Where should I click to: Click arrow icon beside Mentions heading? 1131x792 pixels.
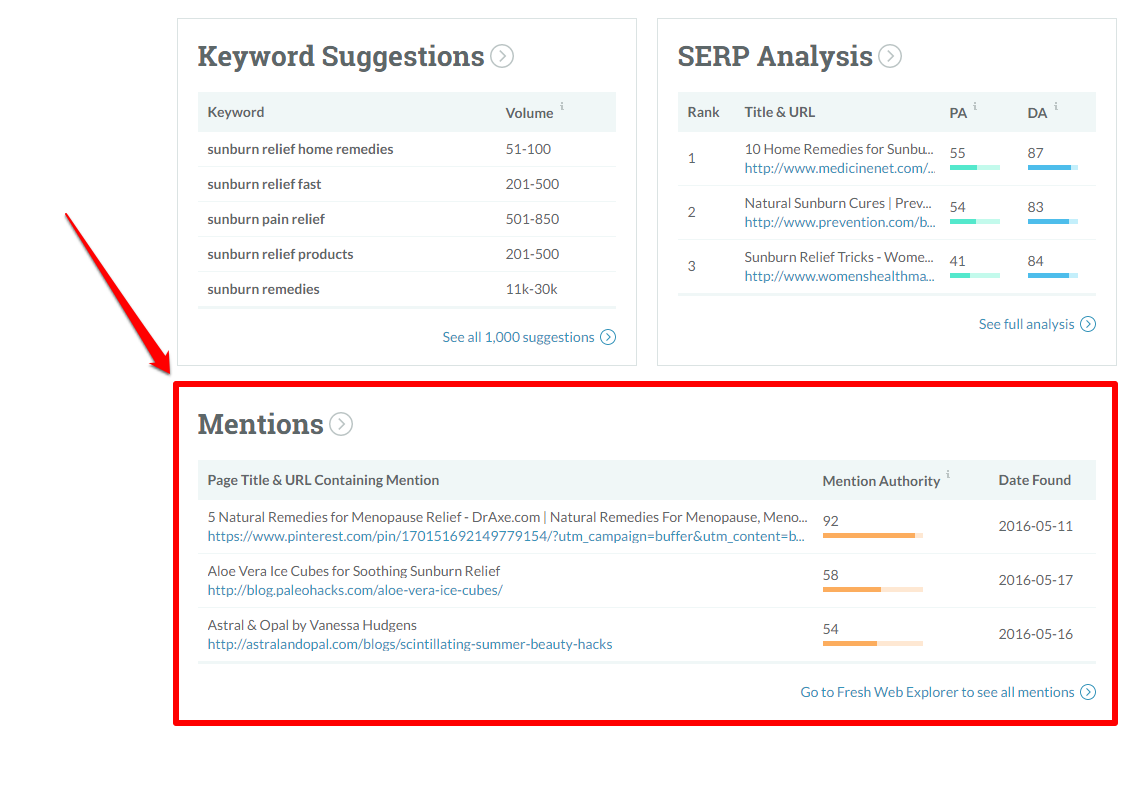pyautogui.click(x=341, y=425)
